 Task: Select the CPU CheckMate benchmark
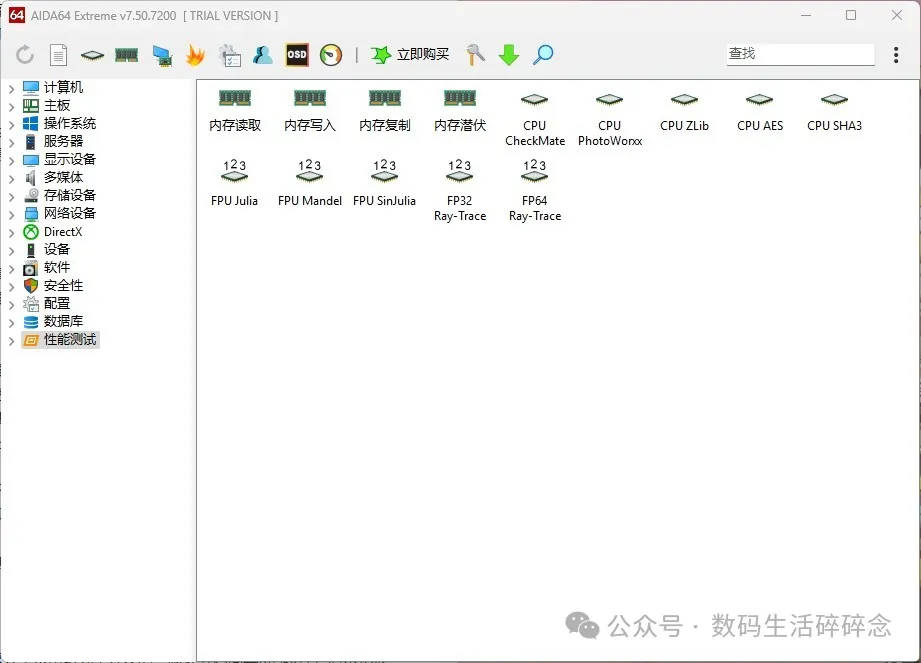(x=535, y=119)
